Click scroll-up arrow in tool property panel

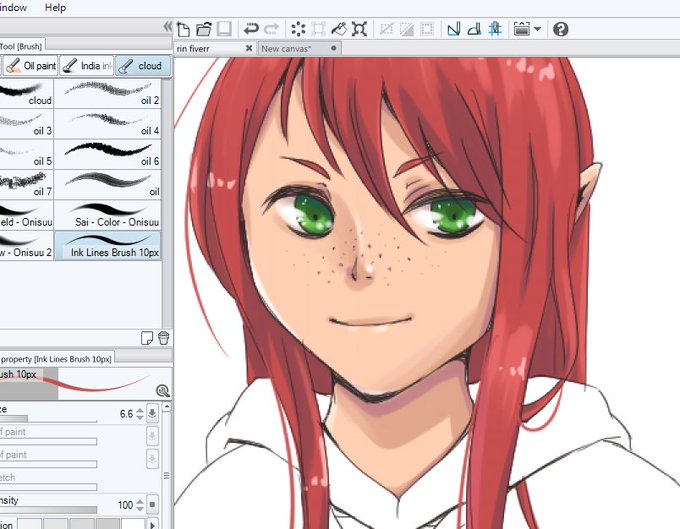[167, 407]
